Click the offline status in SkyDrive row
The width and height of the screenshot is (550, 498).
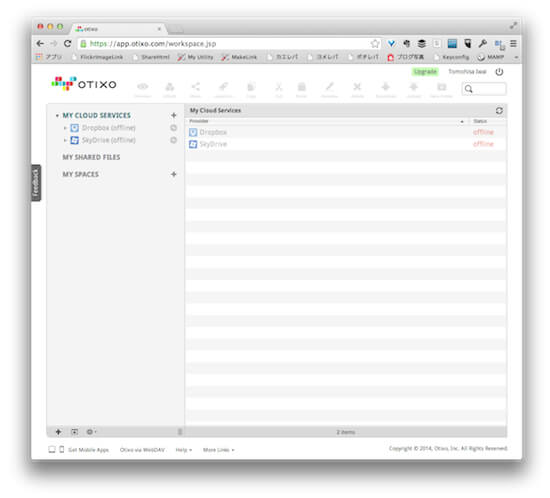[x=483, y=144]
